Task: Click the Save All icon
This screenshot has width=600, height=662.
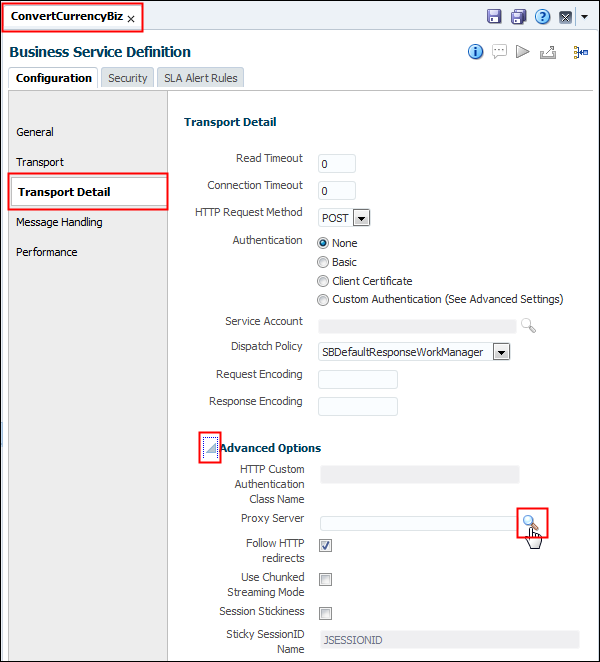Action: 518,17
